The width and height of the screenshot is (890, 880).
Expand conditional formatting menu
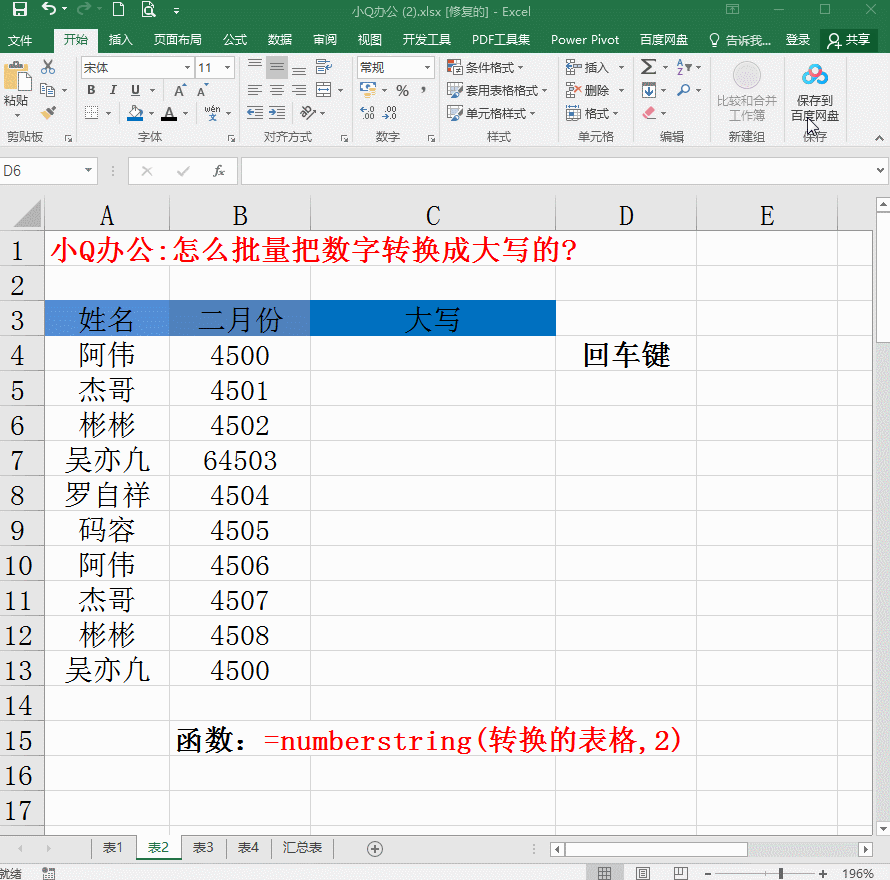[485, 68]
